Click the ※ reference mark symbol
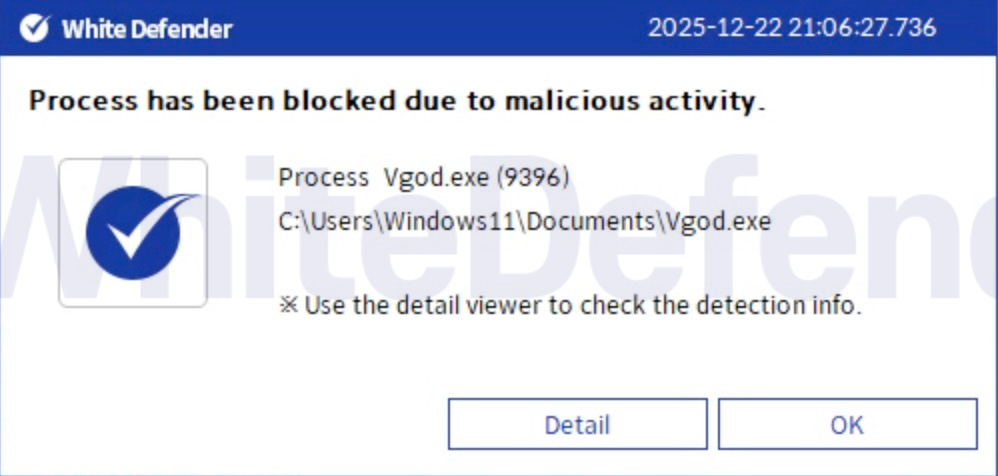This screenshot has height=476, width=998. click(289, 306)
